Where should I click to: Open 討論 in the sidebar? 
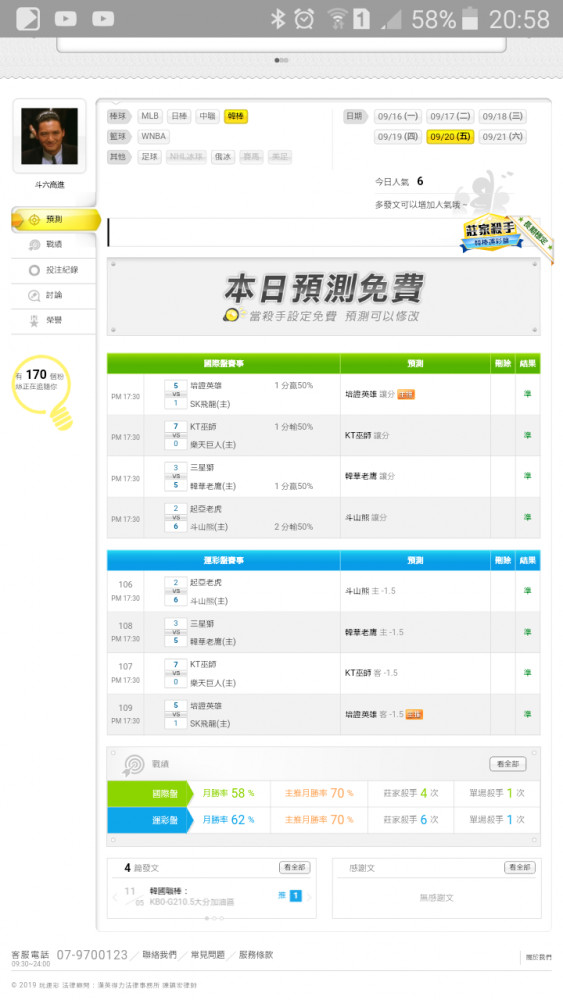click(x=54, y=295)
